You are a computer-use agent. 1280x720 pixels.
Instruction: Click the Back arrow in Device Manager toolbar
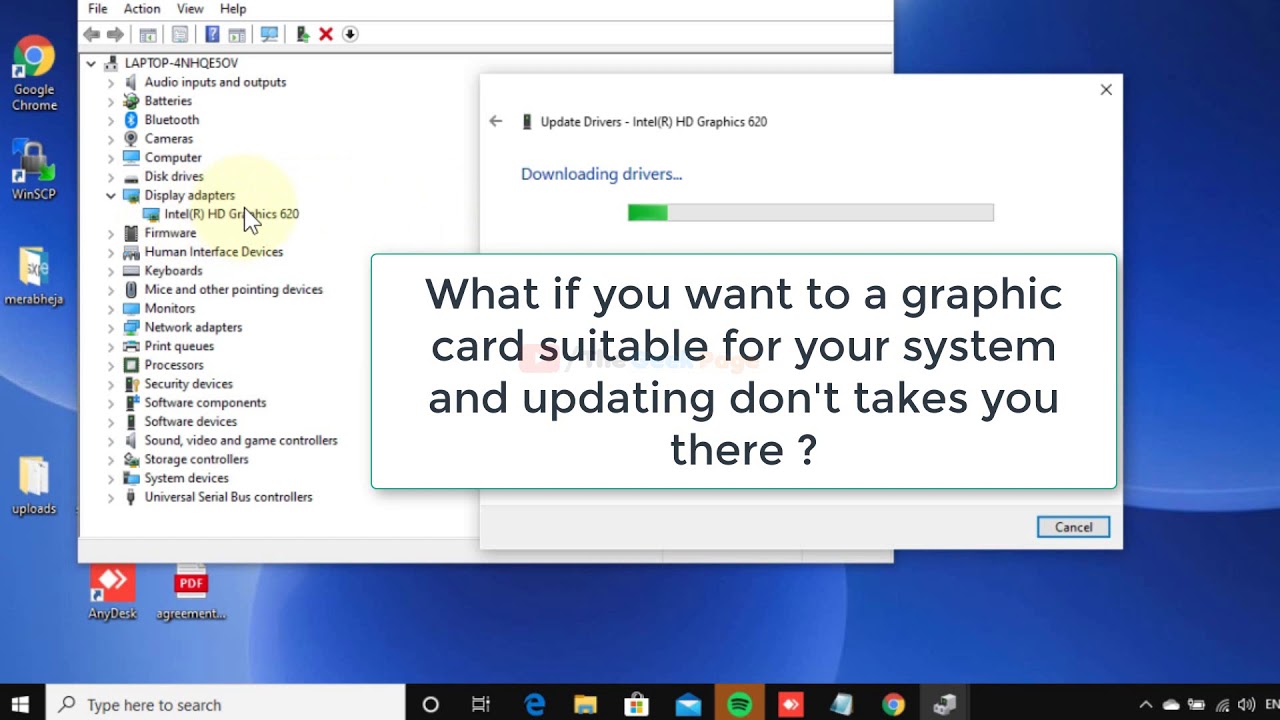(92, 34)
